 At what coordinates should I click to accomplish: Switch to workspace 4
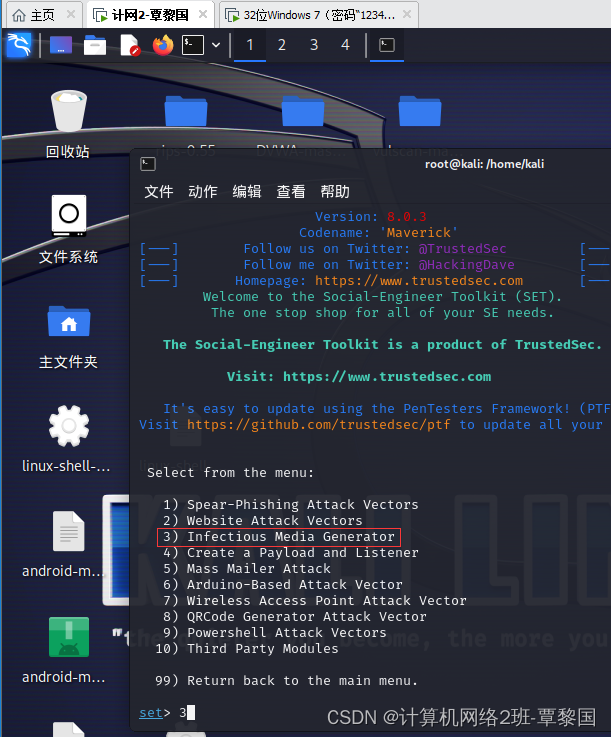[345, 45]
